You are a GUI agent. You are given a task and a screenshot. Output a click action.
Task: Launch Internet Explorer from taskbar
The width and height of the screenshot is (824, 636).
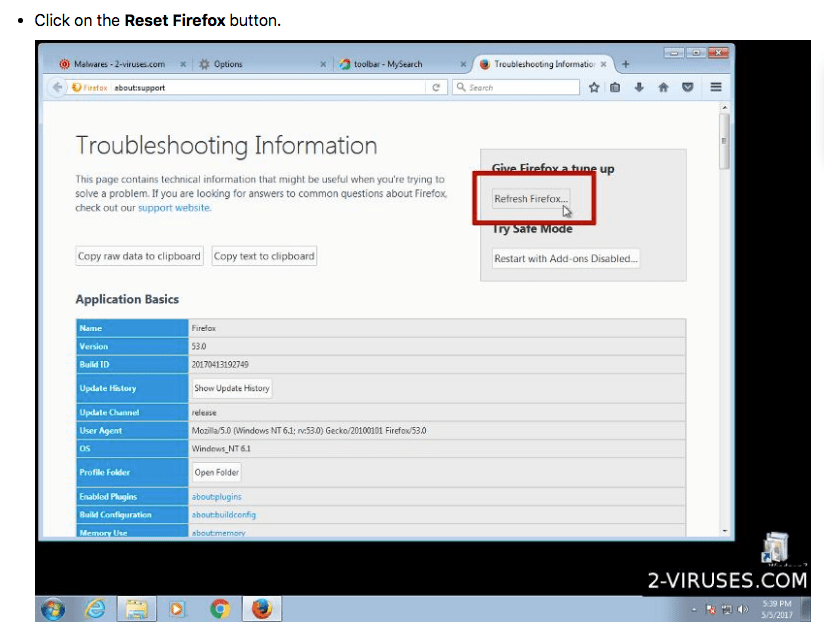[95, 609]
